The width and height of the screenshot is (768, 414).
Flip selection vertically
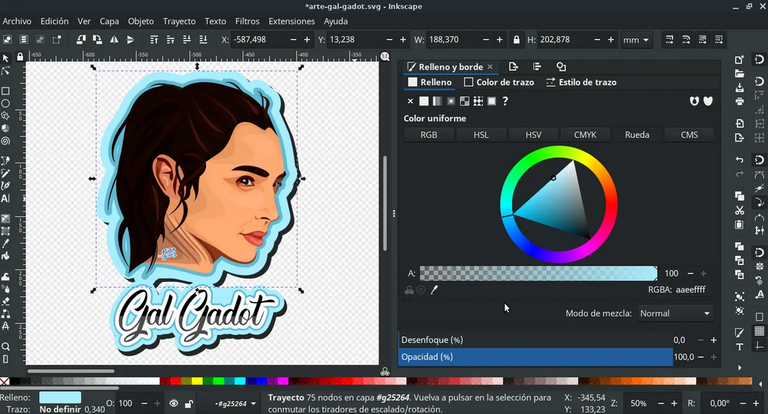pos(130,40)
